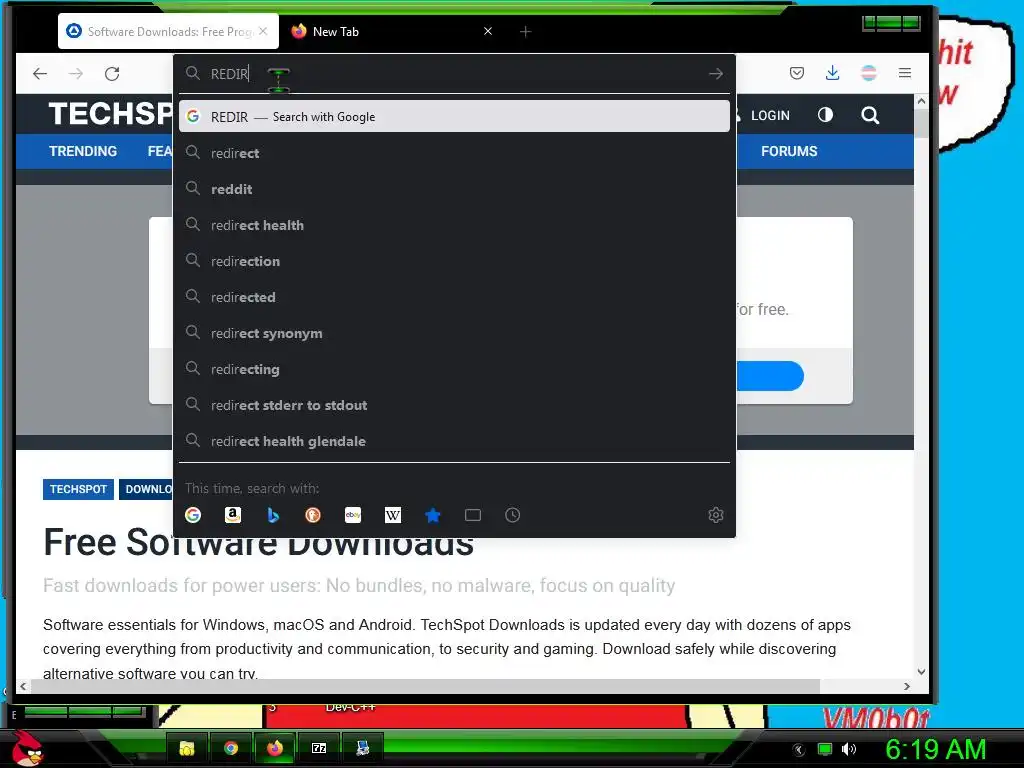This screenshot has width=1024, height=768.
Task: Click TechSpot magnifier search icon
Action: (x=870, y=116)
